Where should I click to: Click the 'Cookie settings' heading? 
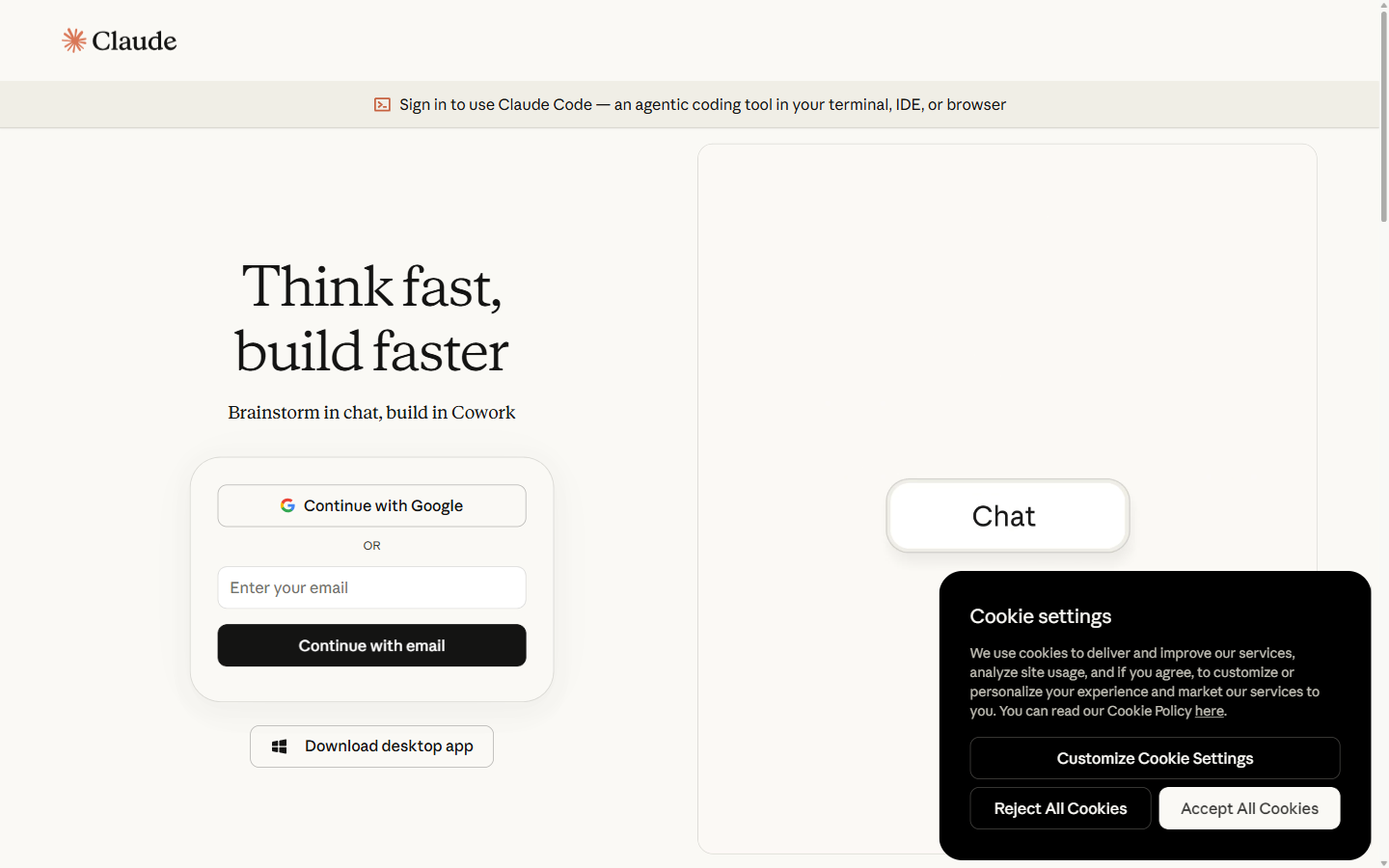1040,616
